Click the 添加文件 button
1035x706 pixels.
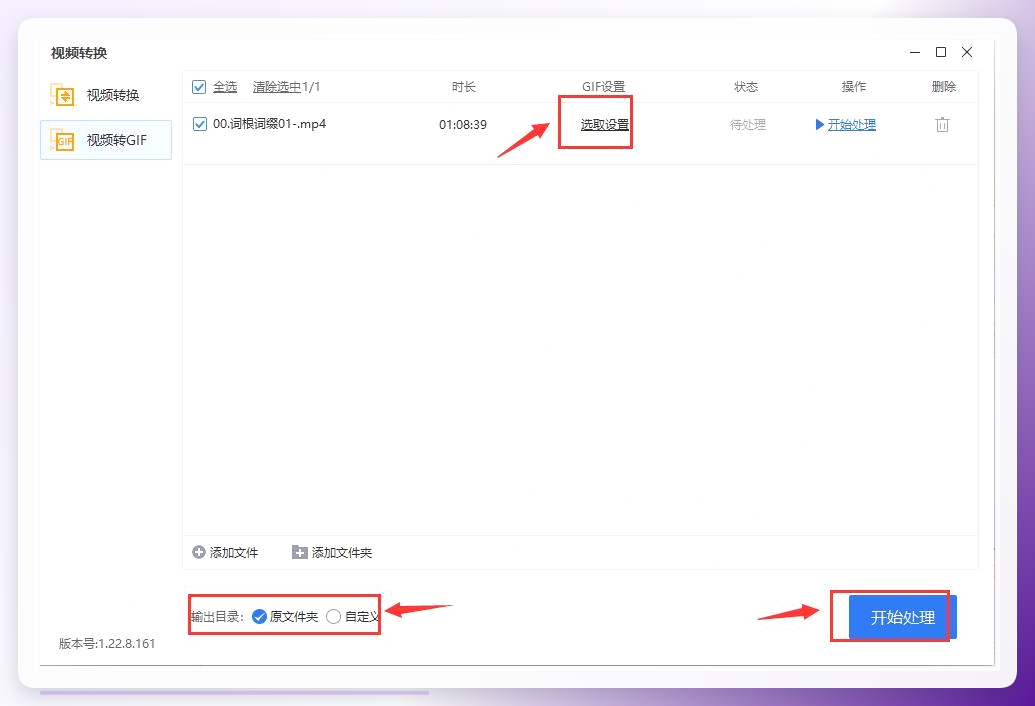coord(225,552)
